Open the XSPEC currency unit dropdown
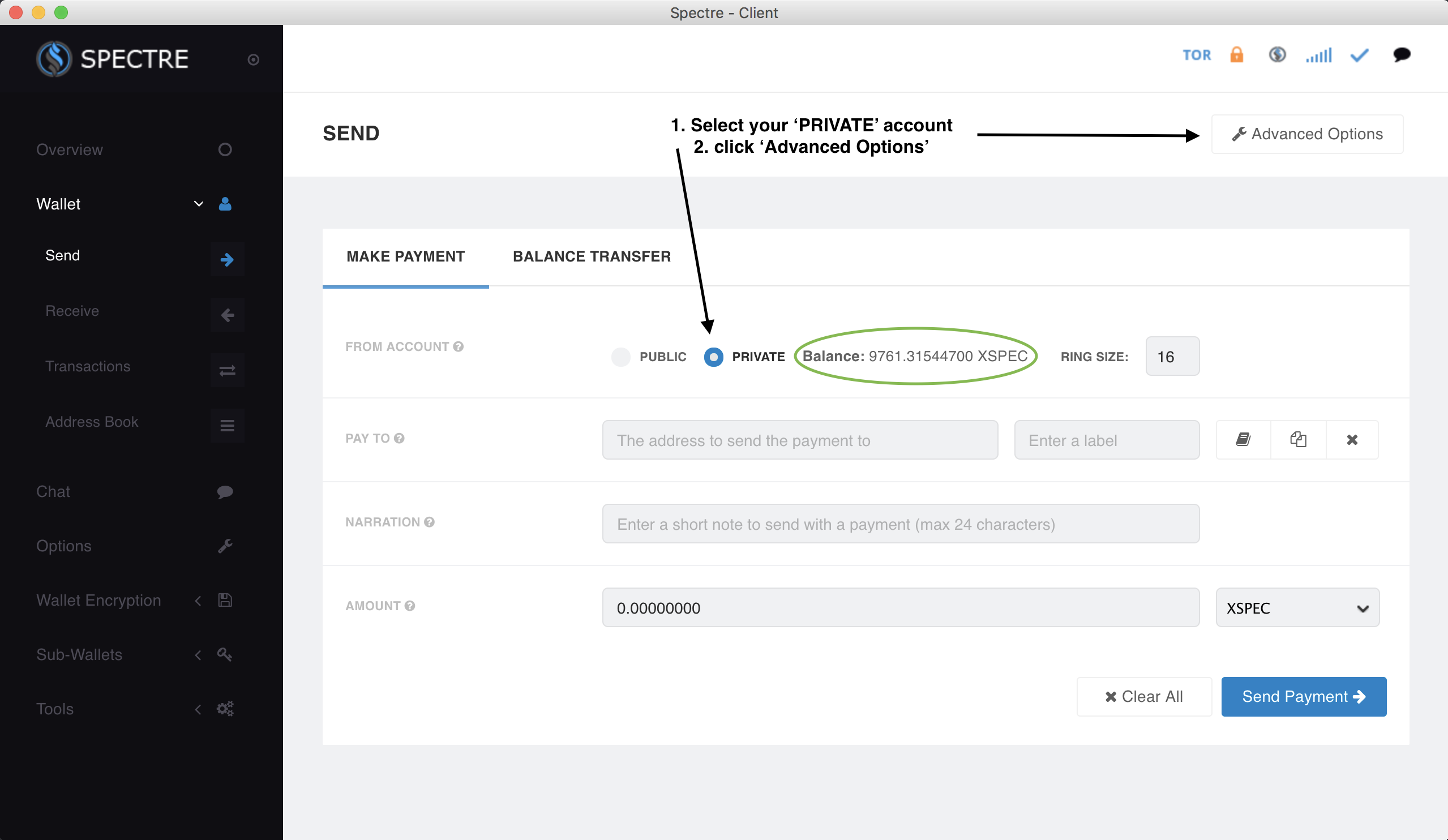The height and width of the screenshot is (840, 1448). pyautogui.click(x=1297, y=607)
